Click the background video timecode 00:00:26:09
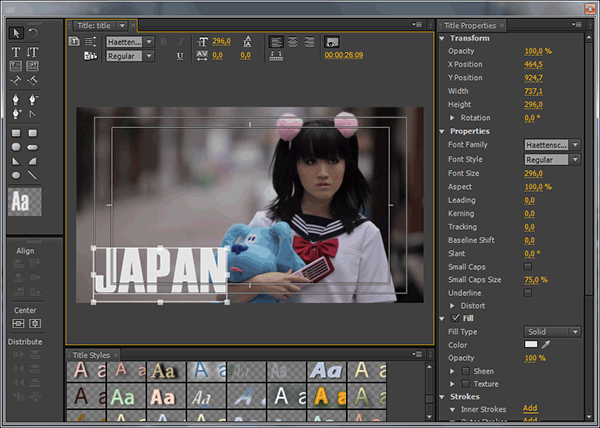The image size is (600, 428). coord(344,55)
